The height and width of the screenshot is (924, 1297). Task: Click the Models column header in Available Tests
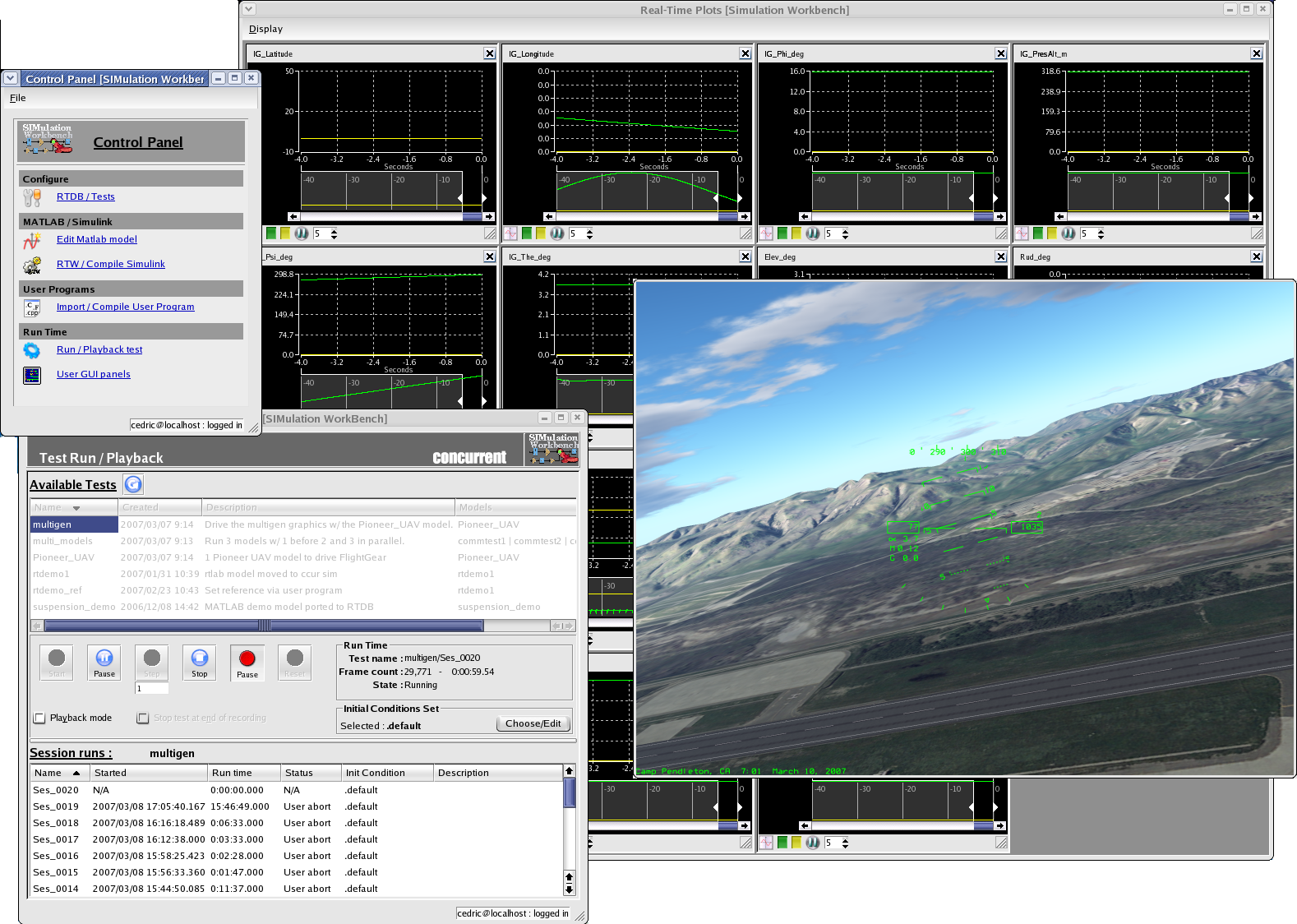pos(516,507)
